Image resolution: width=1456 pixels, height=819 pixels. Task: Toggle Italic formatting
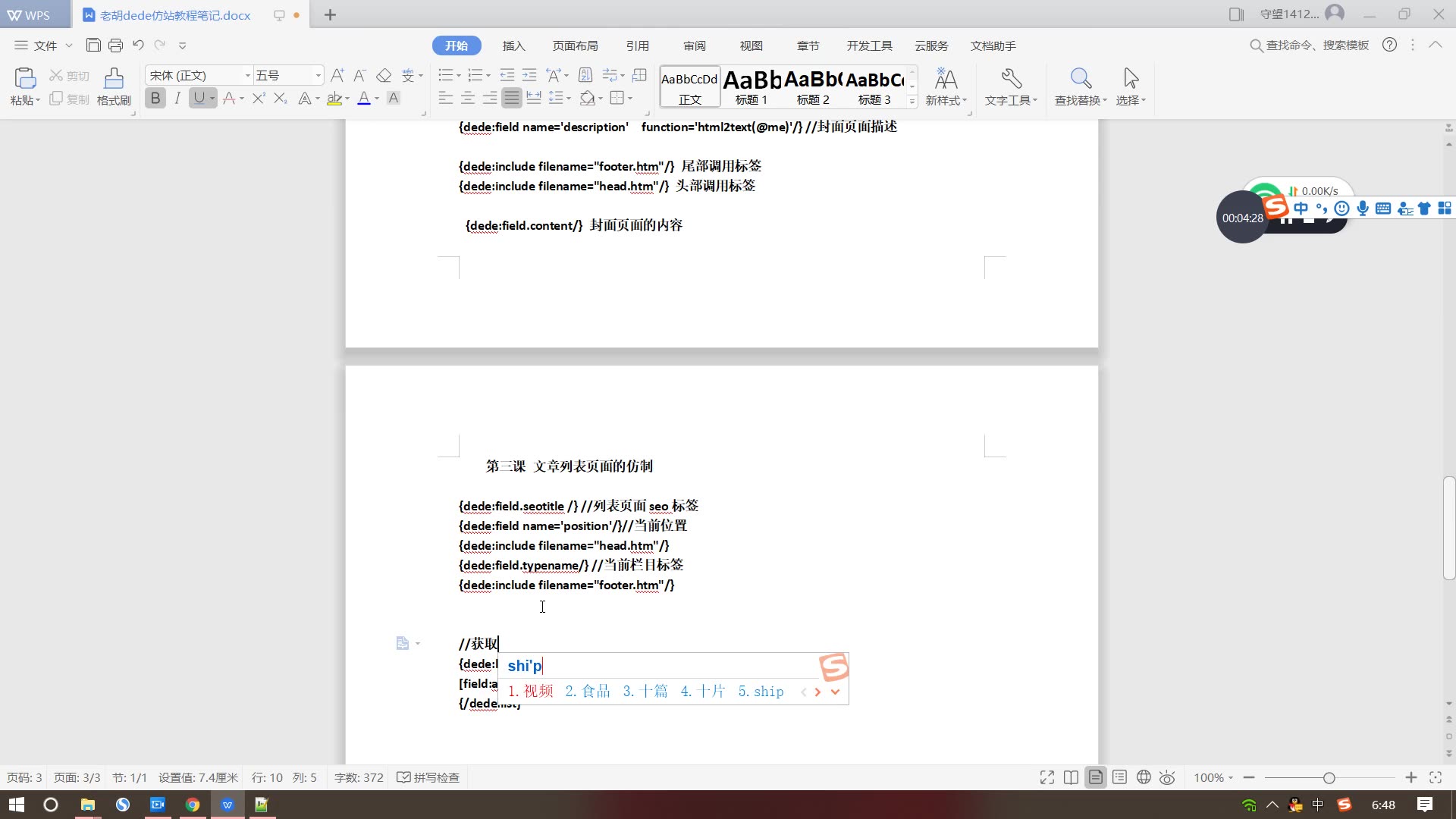[177, 98]
